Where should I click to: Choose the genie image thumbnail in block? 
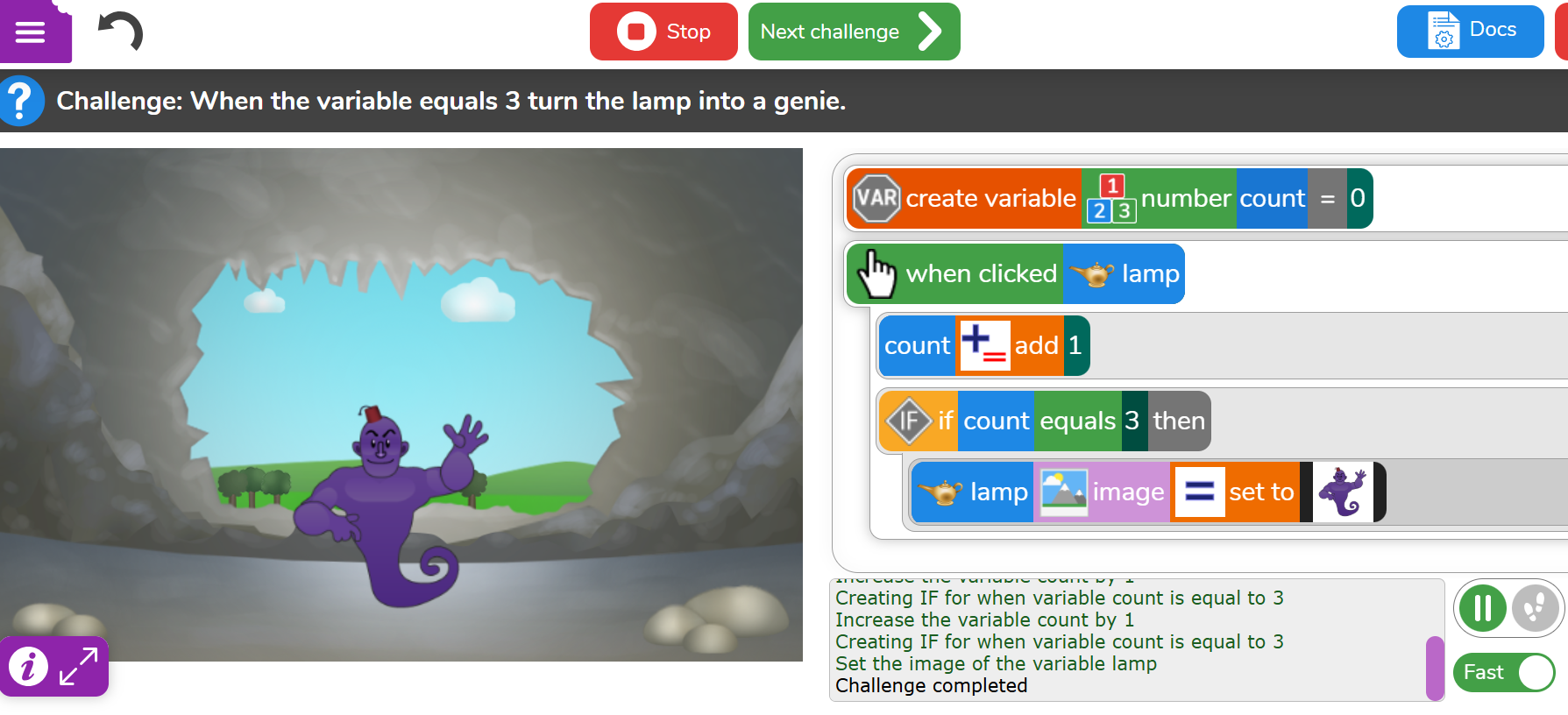pyautogui.click(x=1343, y=492)
